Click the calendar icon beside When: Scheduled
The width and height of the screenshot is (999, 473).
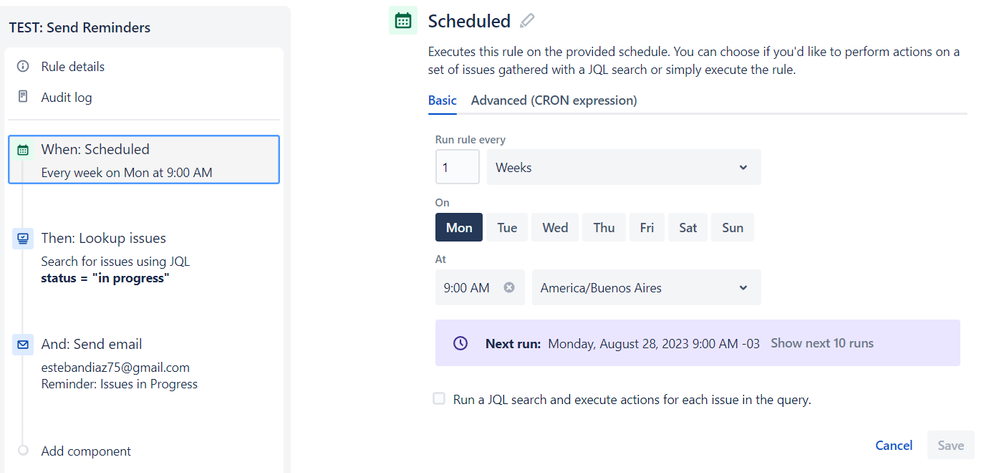[23, 150]
